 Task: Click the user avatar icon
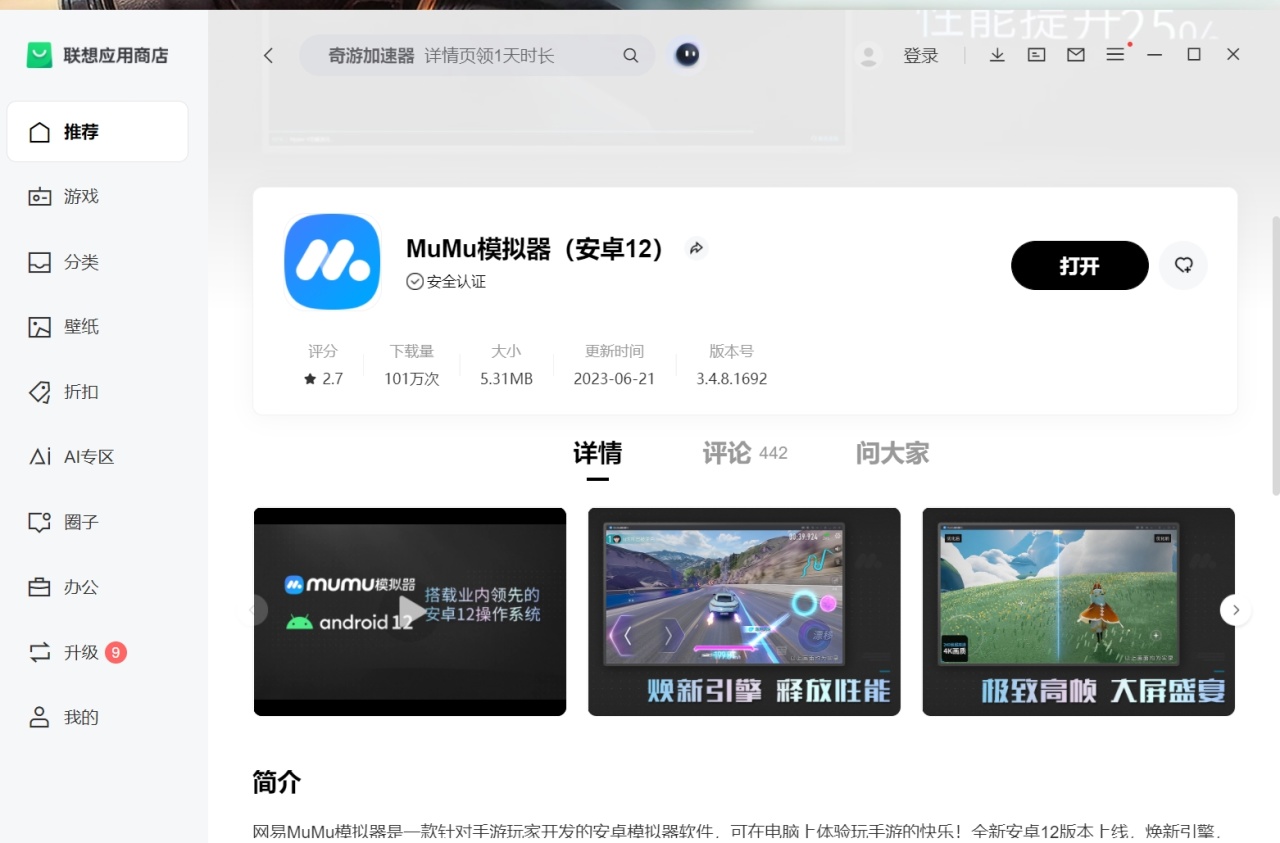(869, 56)
